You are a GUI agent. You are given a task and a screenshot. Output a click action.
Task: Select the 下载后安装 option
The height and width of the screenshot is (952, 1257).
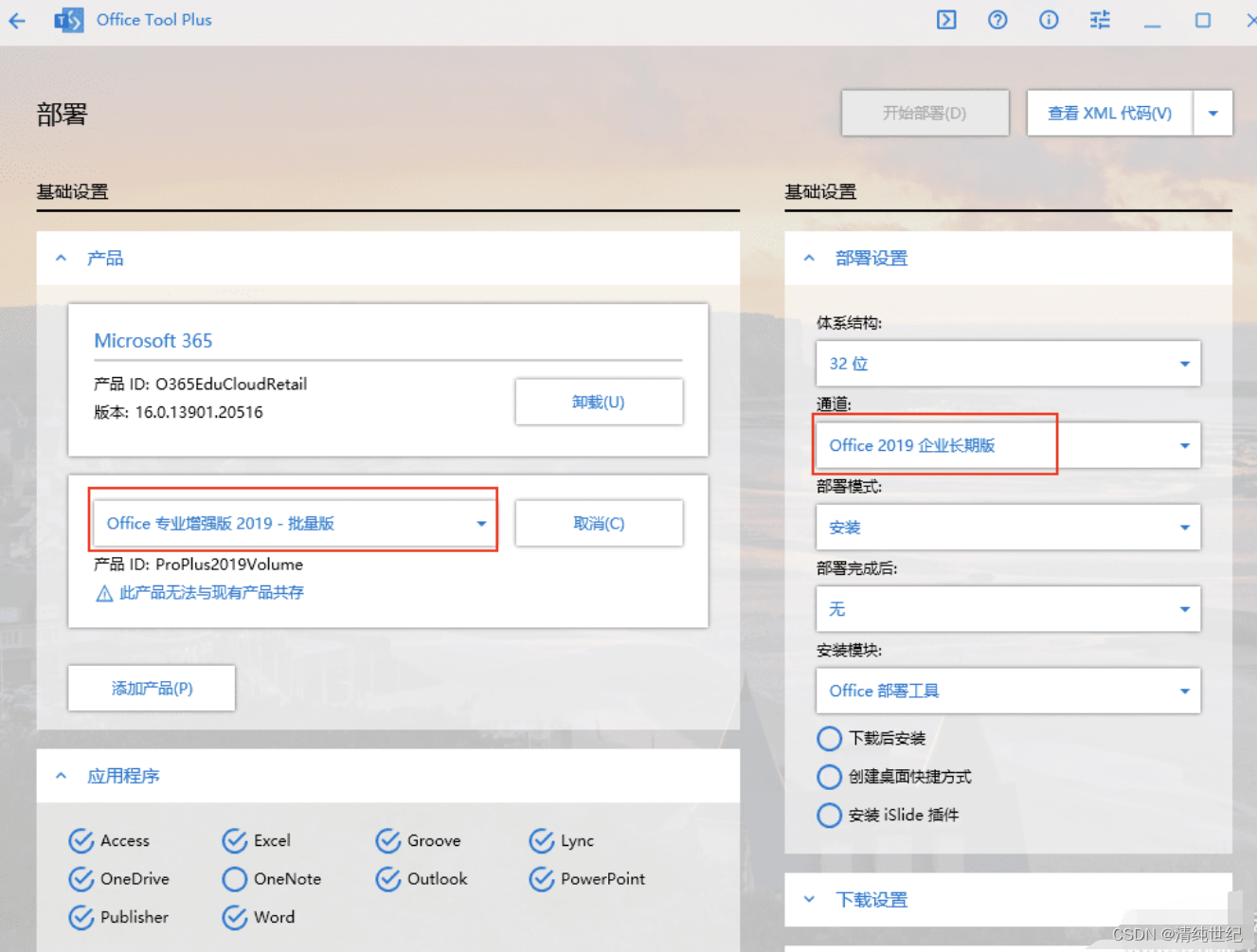point(829,739)
